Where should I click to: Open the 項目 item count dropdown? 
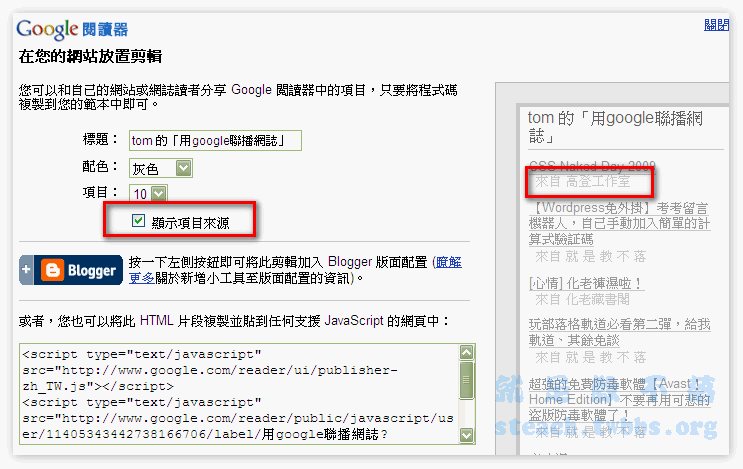click(148, 193)
